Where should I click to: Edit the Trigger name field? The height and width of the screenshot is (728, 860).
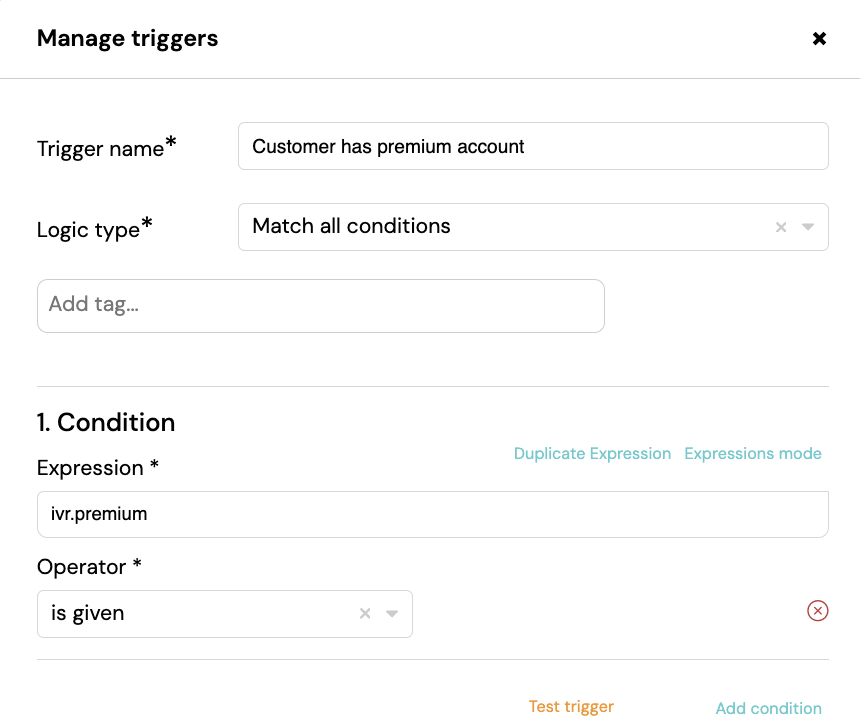533,146
